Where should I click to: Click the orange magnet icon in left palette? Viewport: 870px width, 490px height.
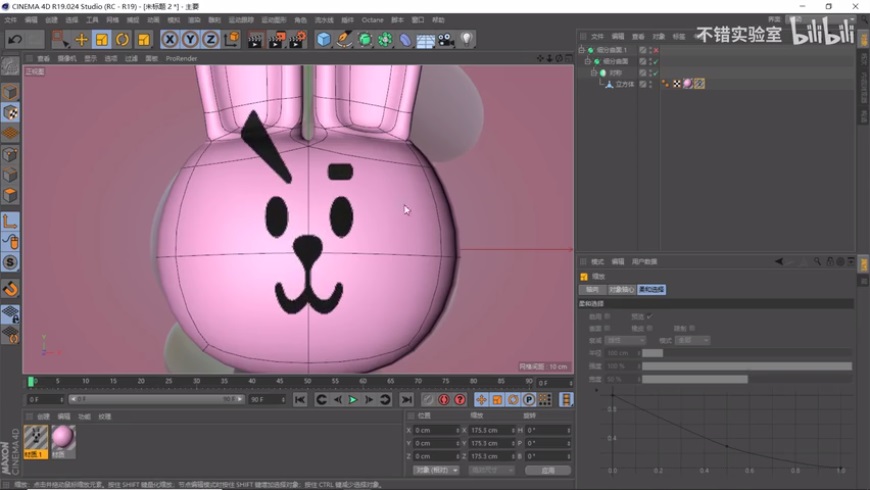click(x=10, y=289)
